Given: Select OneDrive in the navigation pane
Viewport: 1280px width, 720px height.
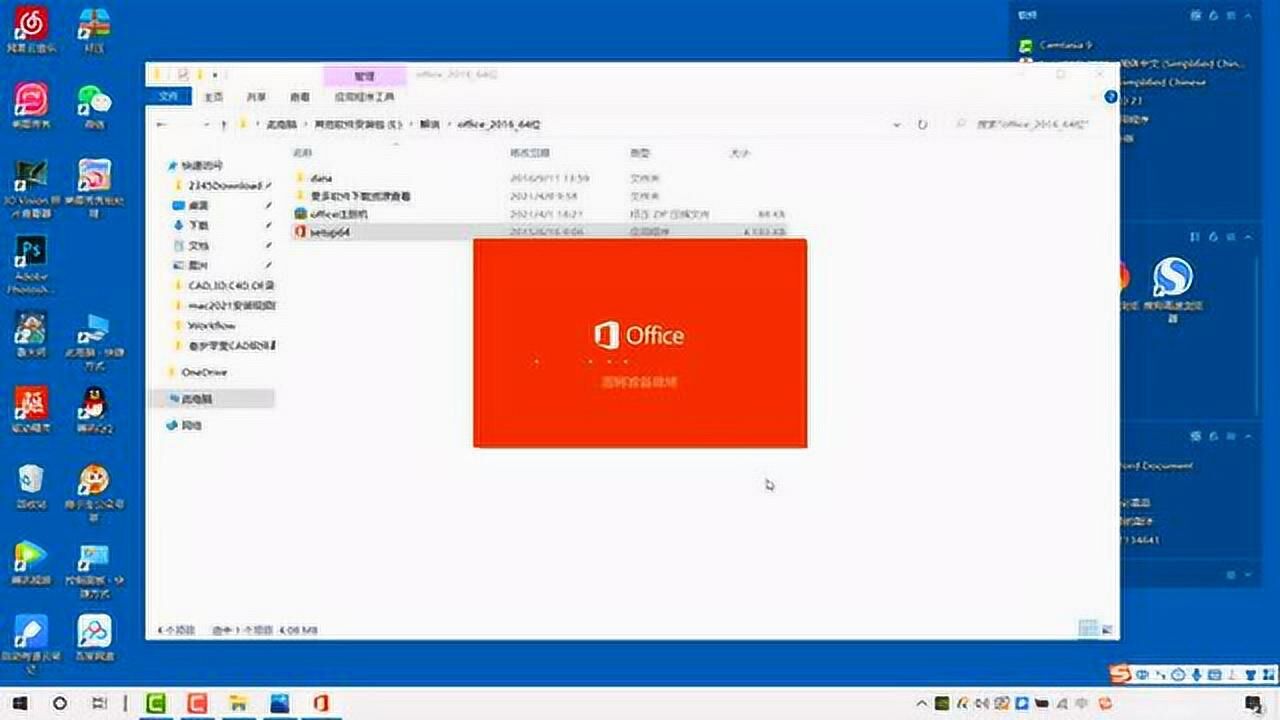Looking at the screenshot, I should pos(198,372).
